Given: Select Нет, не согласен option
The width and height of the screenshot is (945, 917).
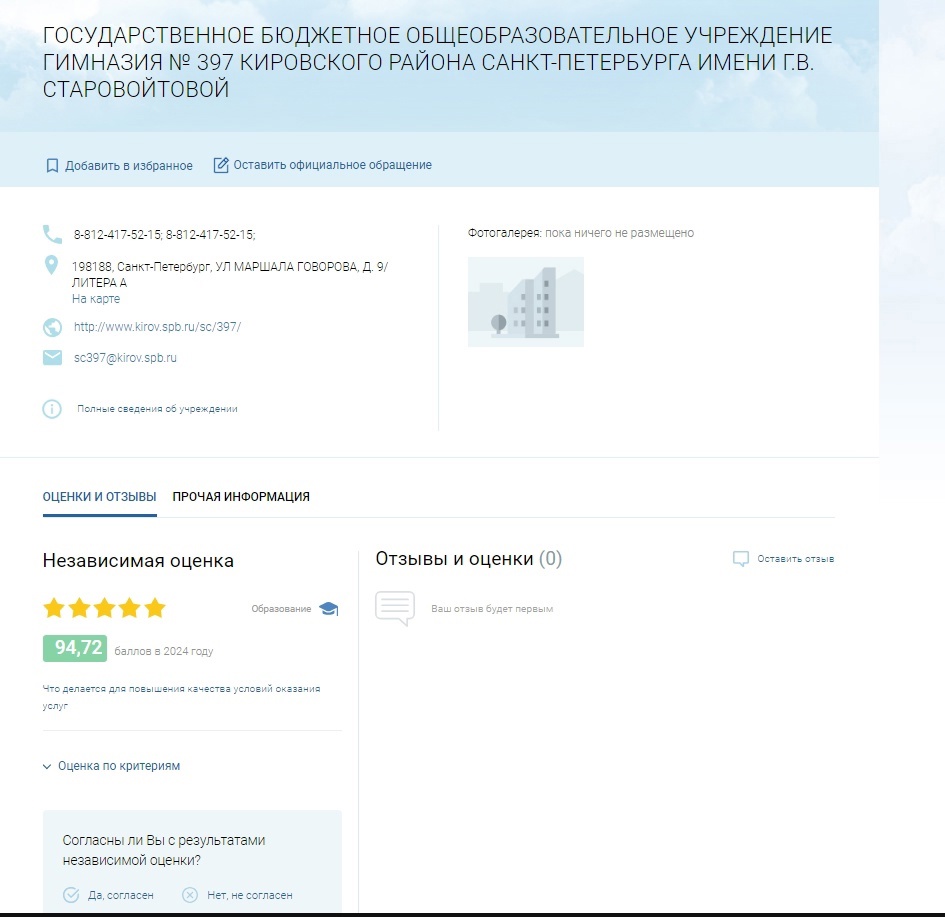Looking at the screenshot, I should point(250,895).
